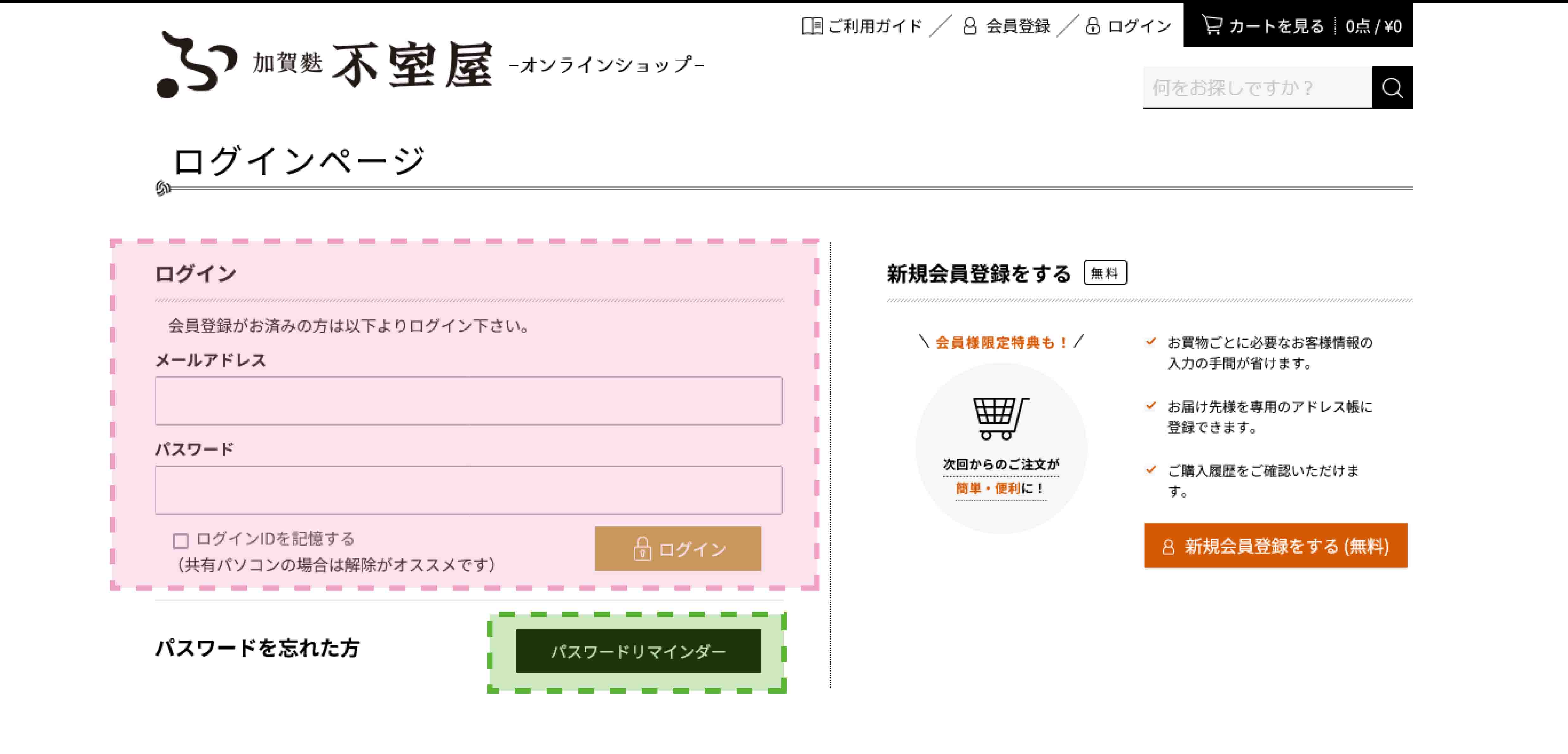Focus the パスワード input field
This screenshot has width=1568, height=754.
[x=468, y=490]
